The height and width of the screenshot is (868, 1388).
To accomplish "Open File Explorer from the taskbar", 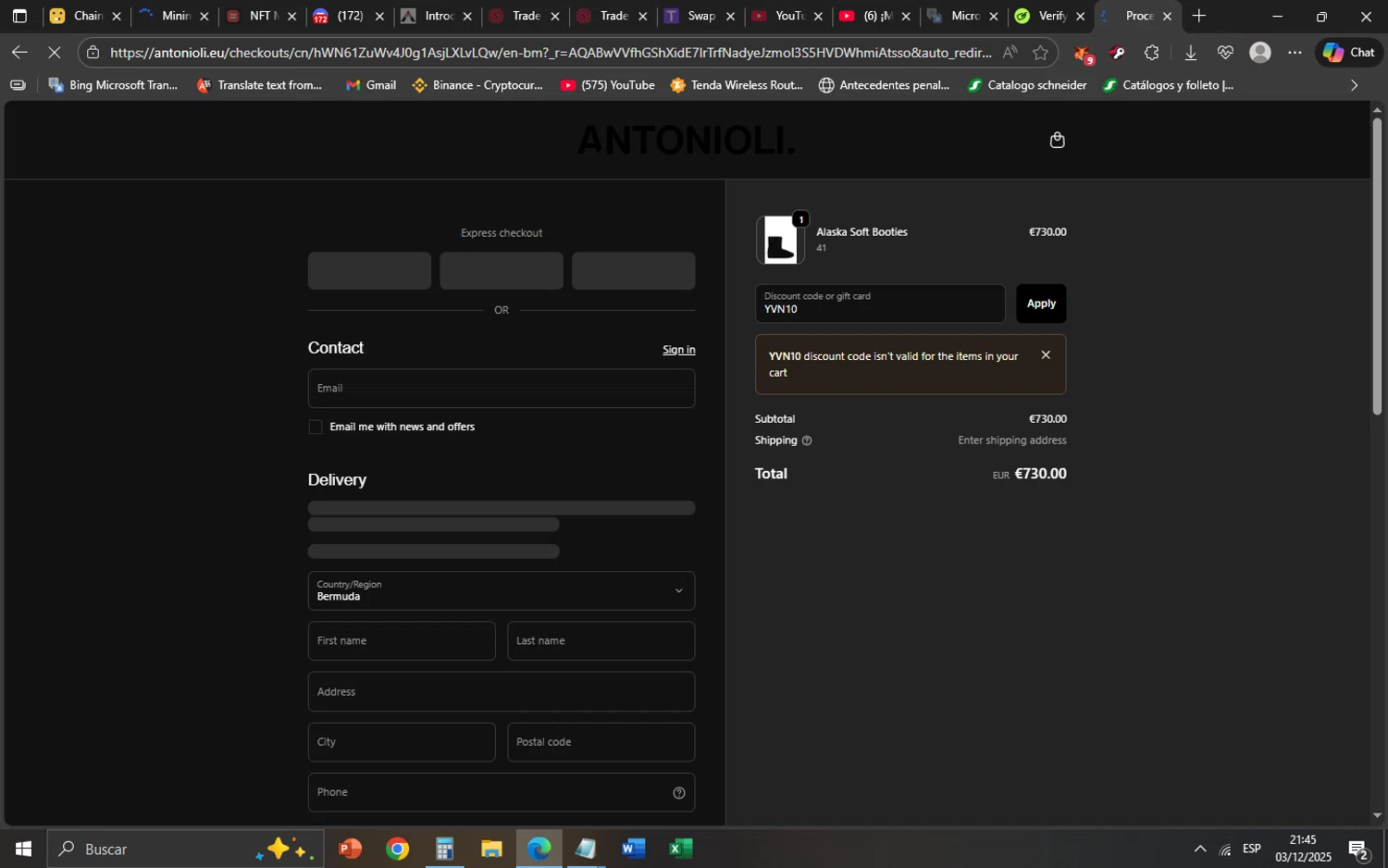I will tap(491, 849).
